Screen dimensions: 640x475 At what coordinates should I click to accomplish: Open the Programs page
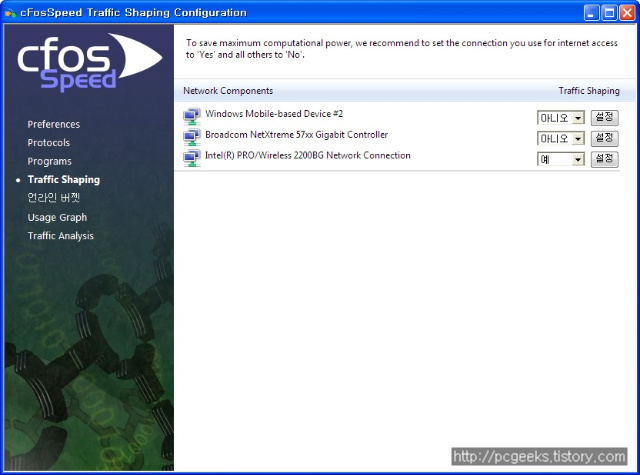pos(49,162)
